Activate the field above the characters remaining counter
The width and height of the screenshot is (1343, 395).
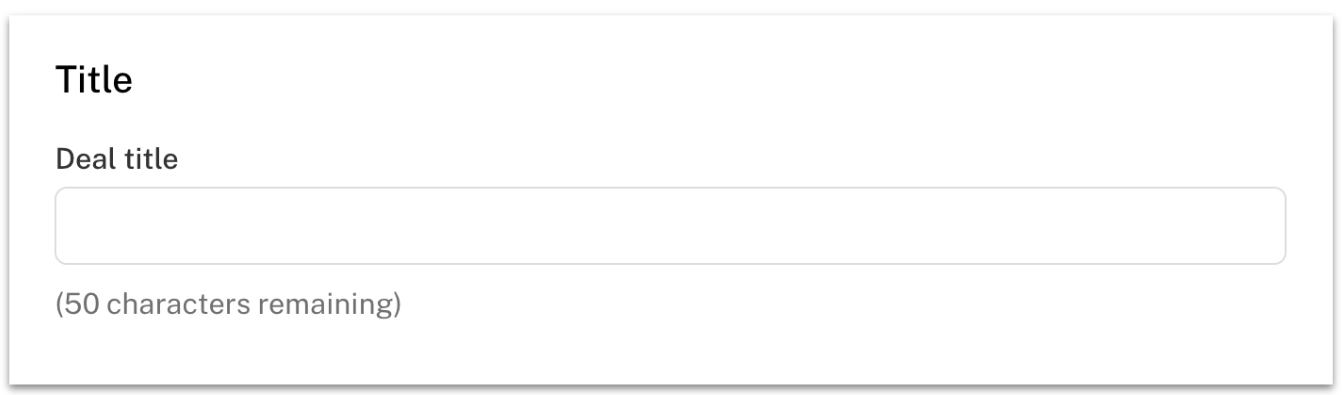(670, 226)
